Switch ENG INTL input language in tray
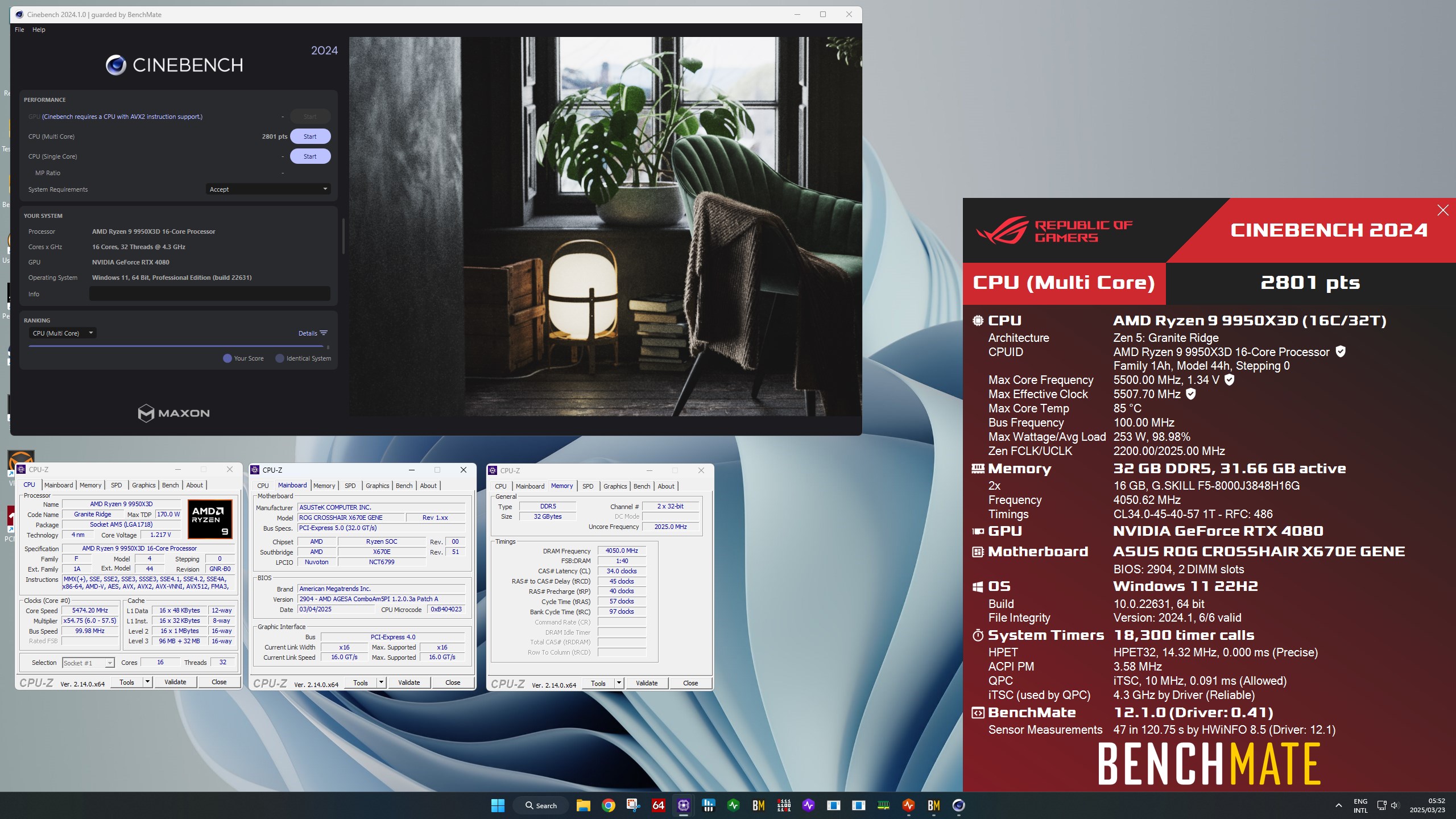1456x819 pixels. tap(1360, 805)
